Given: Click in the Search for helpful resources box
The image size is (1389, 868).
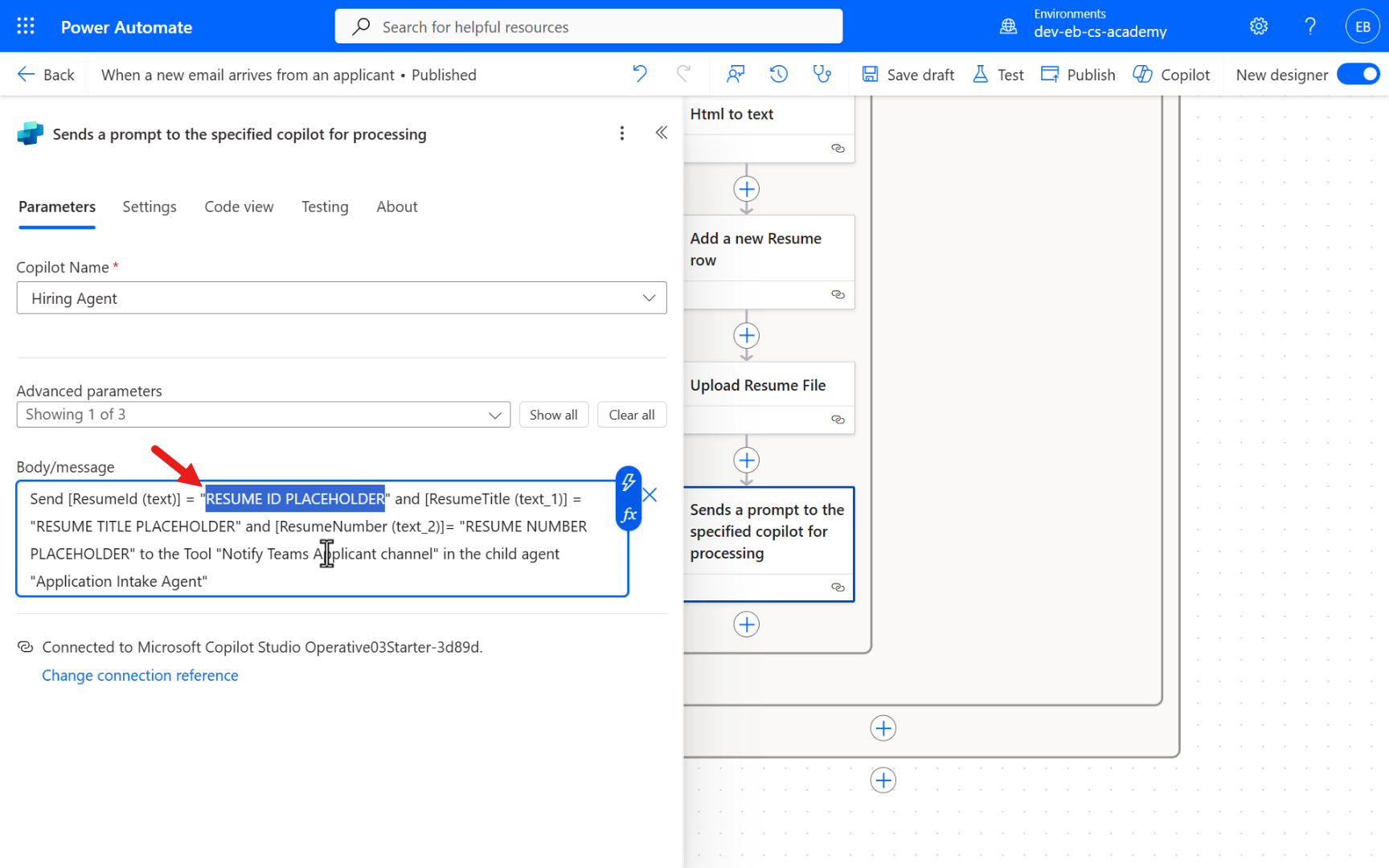Looking at the screenshot, I should point(588,27).
